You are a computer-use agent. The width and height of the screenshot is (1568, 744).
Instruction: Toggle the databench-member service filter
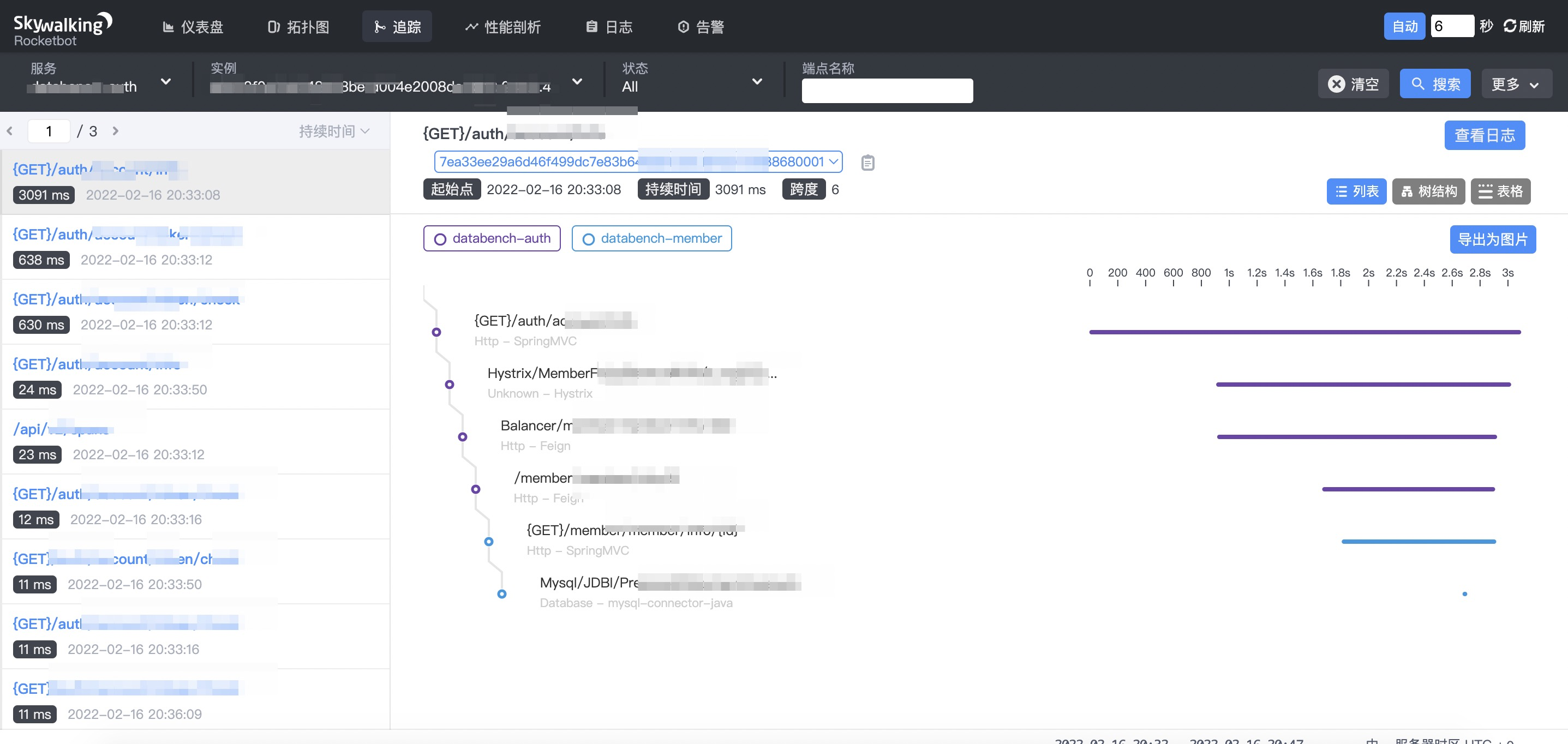point(651,238)
